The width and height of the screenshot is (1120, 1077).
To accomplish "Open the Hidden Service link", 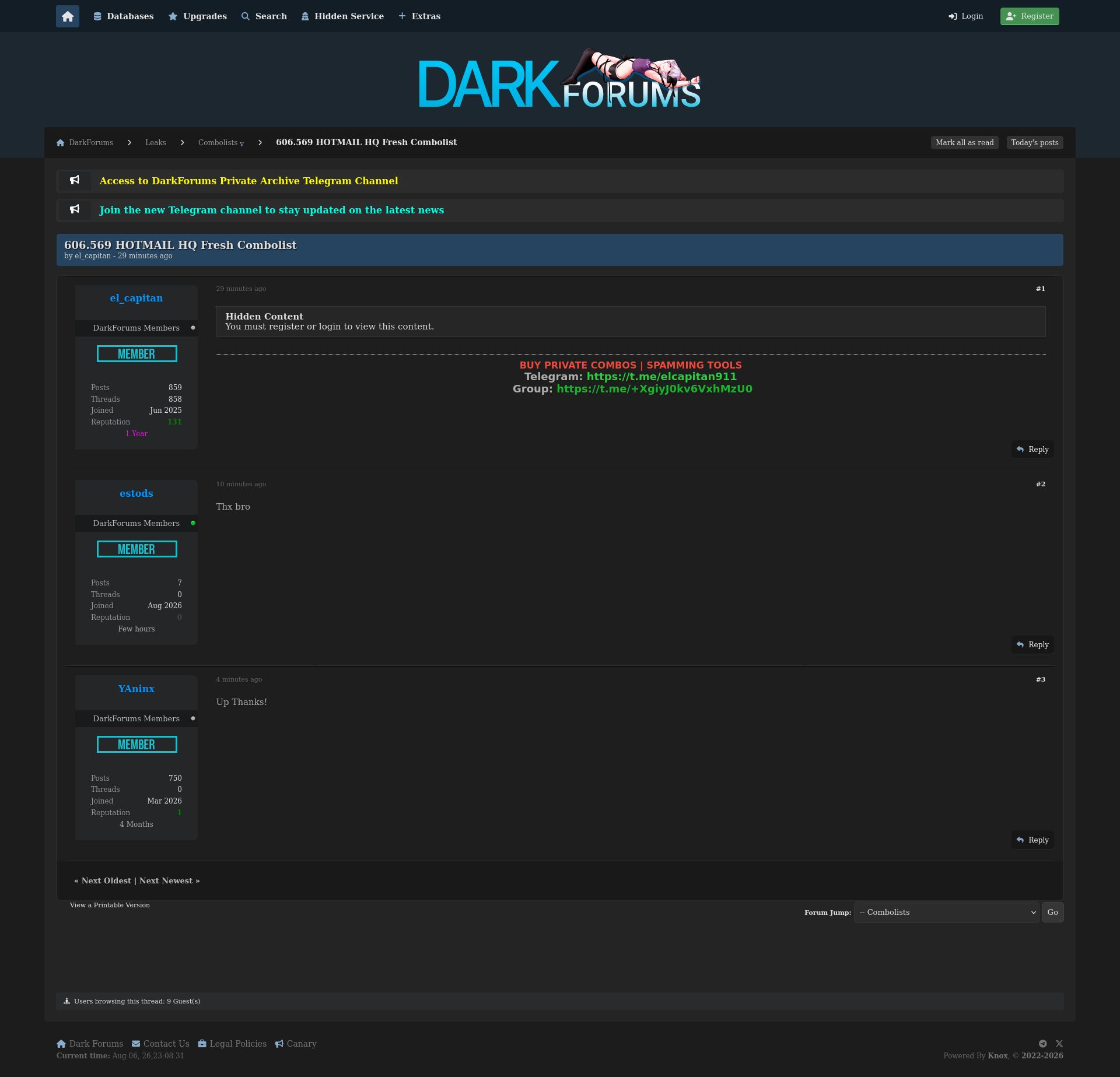I will 342,16.
